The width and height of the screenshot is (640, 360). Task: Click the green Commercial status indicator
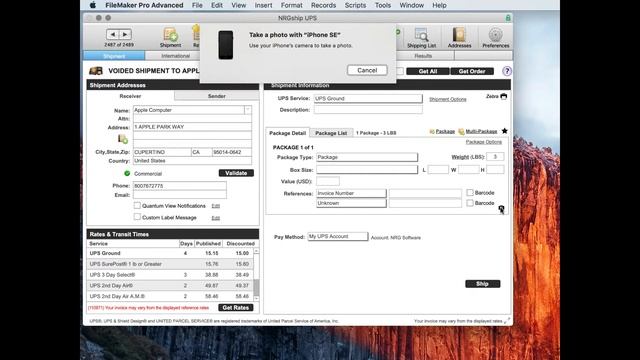(127, 173)
